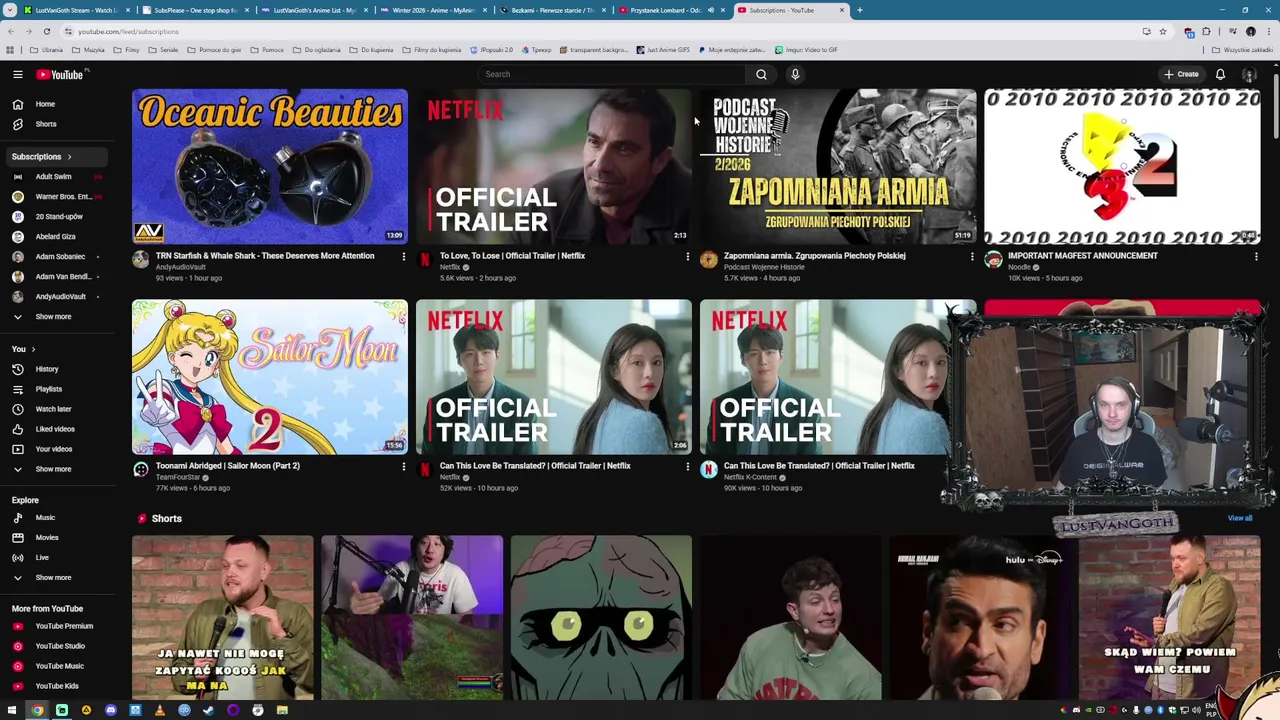The height and width of the screenshot is (720, 1280).
Task: Open more options for To Love, To Lose trailer
Action: coord(687,257)
